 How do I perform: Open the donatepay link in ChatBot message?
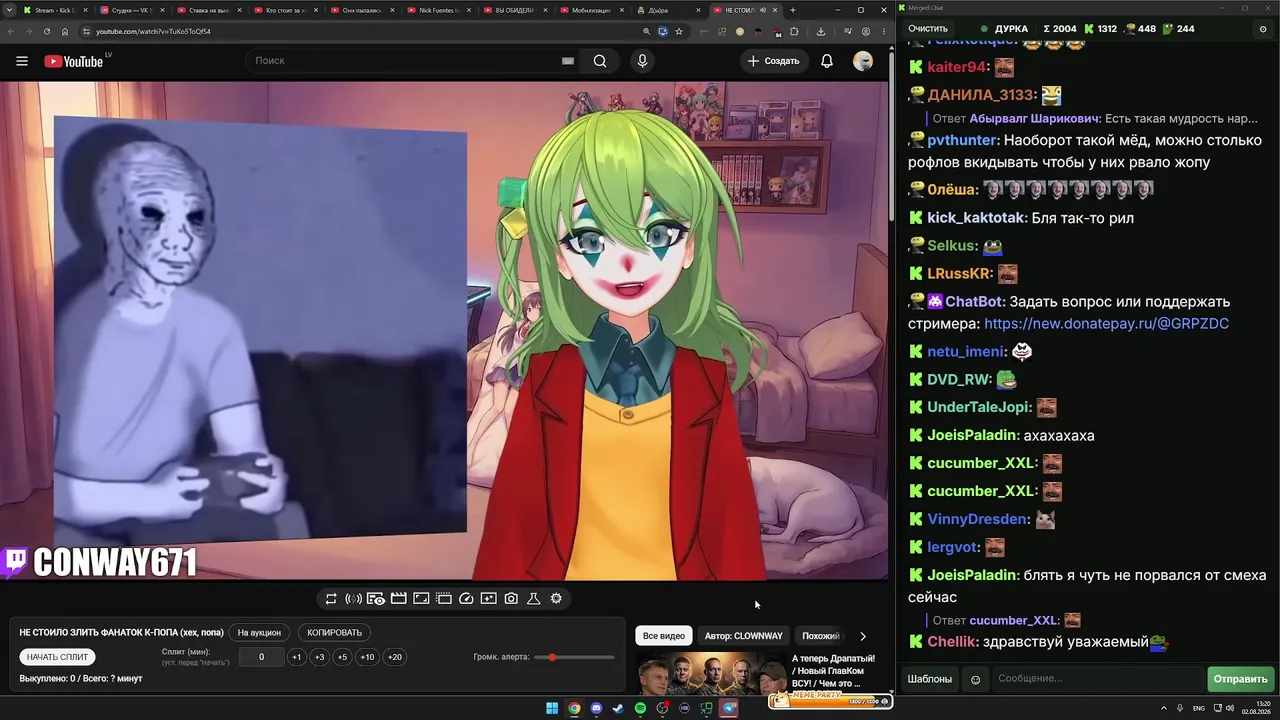coord(1106,324)
